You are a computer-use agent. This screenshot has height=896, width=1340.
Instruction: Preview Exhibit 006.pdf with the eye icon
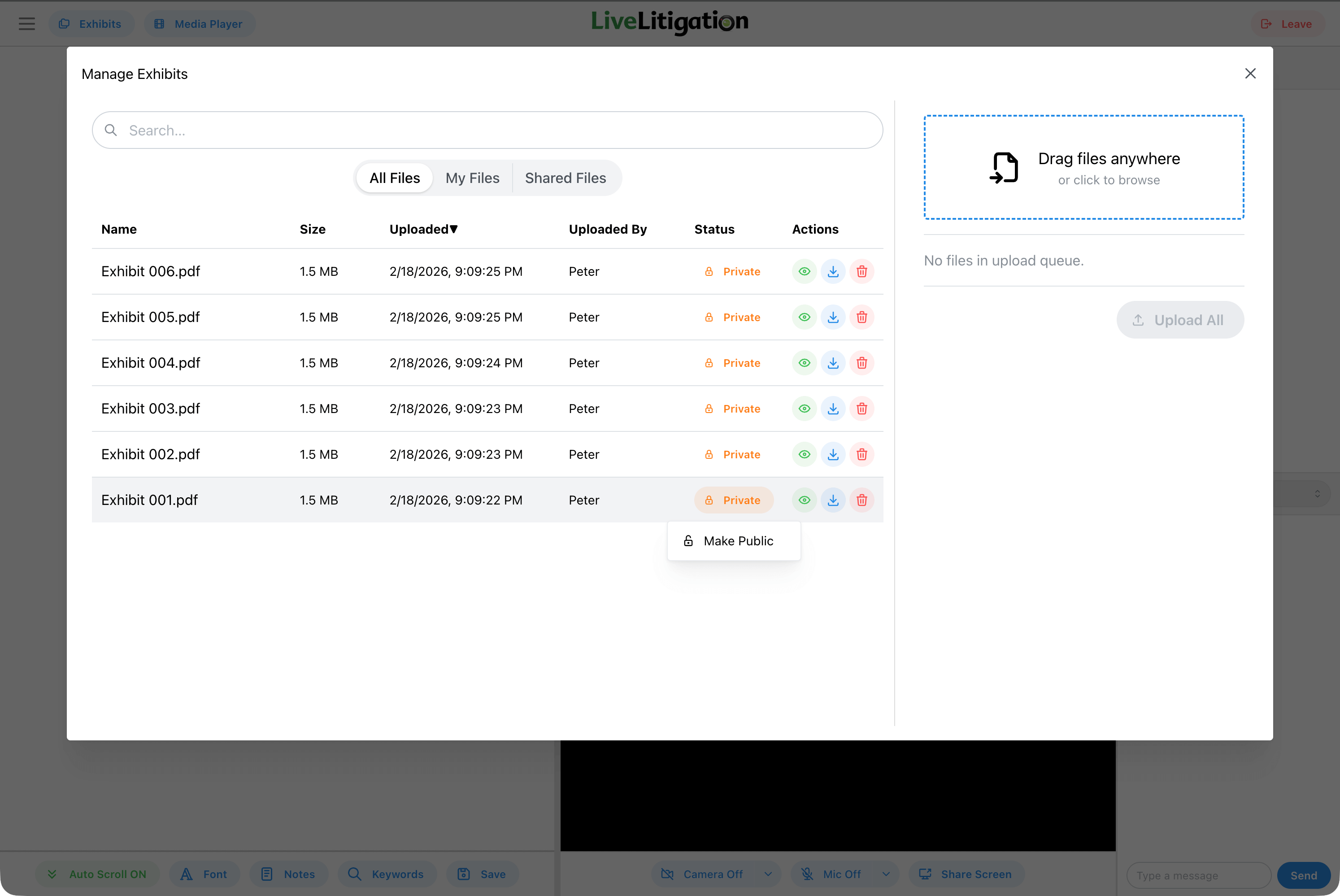click(804, 271)
